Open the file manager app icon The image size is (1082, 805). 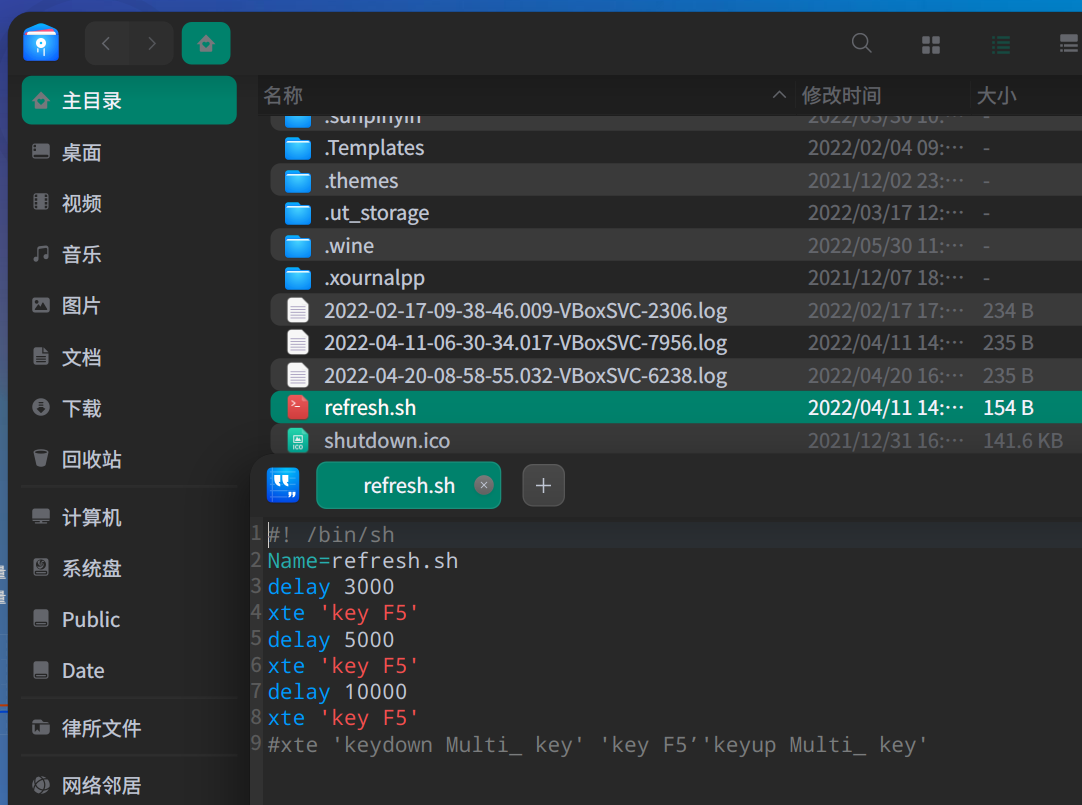tap(41, 43)
